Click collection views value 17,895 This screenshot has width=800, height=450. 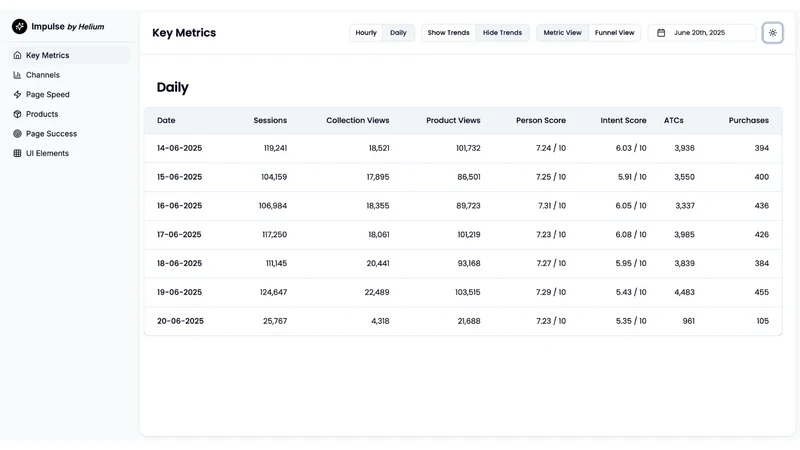tap(378, 177)
